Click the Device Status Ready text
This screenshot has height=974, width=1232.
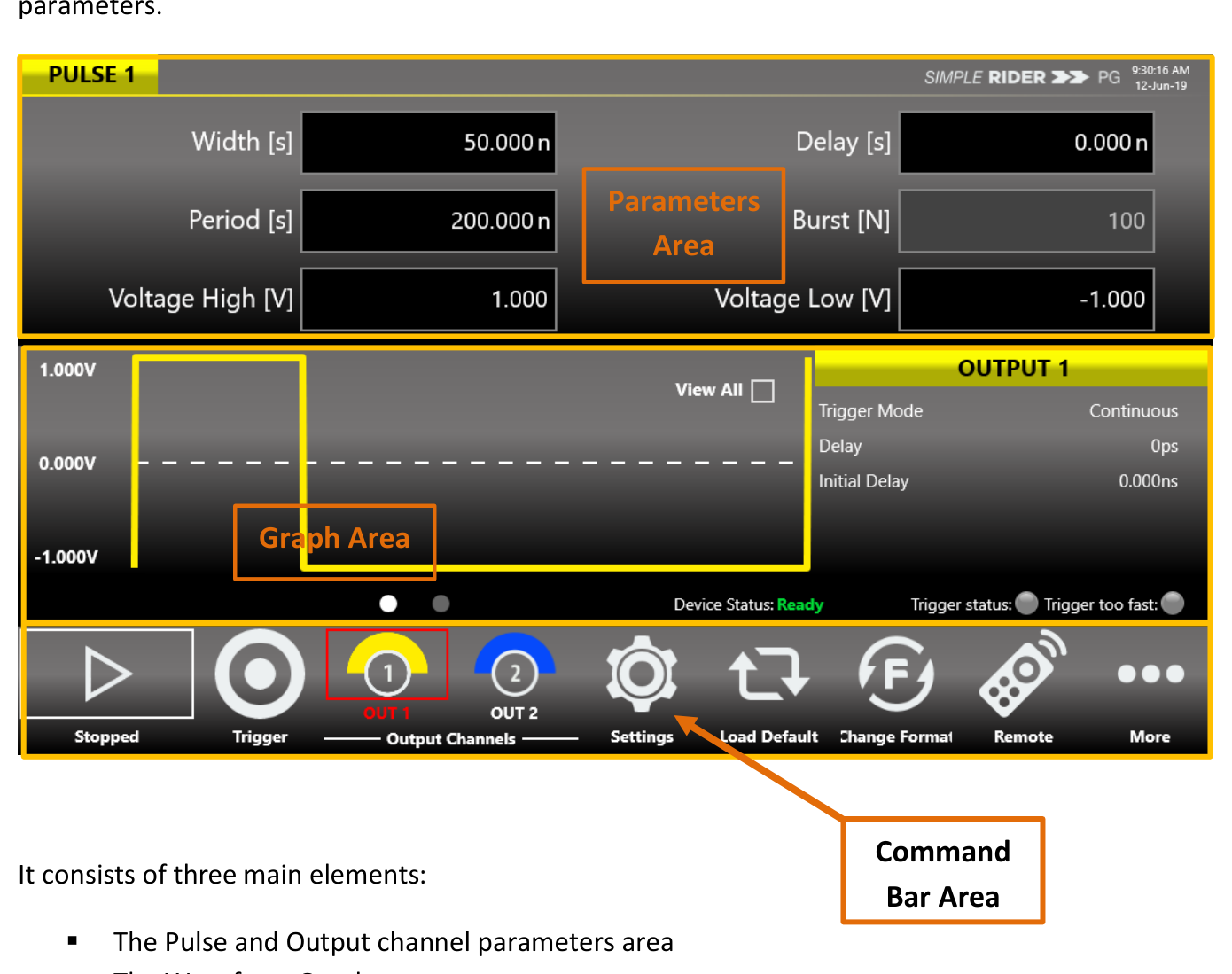[799, 604]
